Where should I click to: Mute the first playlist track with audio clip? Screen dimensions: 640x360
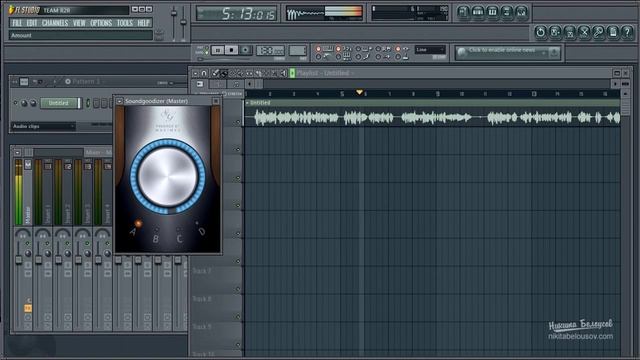point(238,122)
